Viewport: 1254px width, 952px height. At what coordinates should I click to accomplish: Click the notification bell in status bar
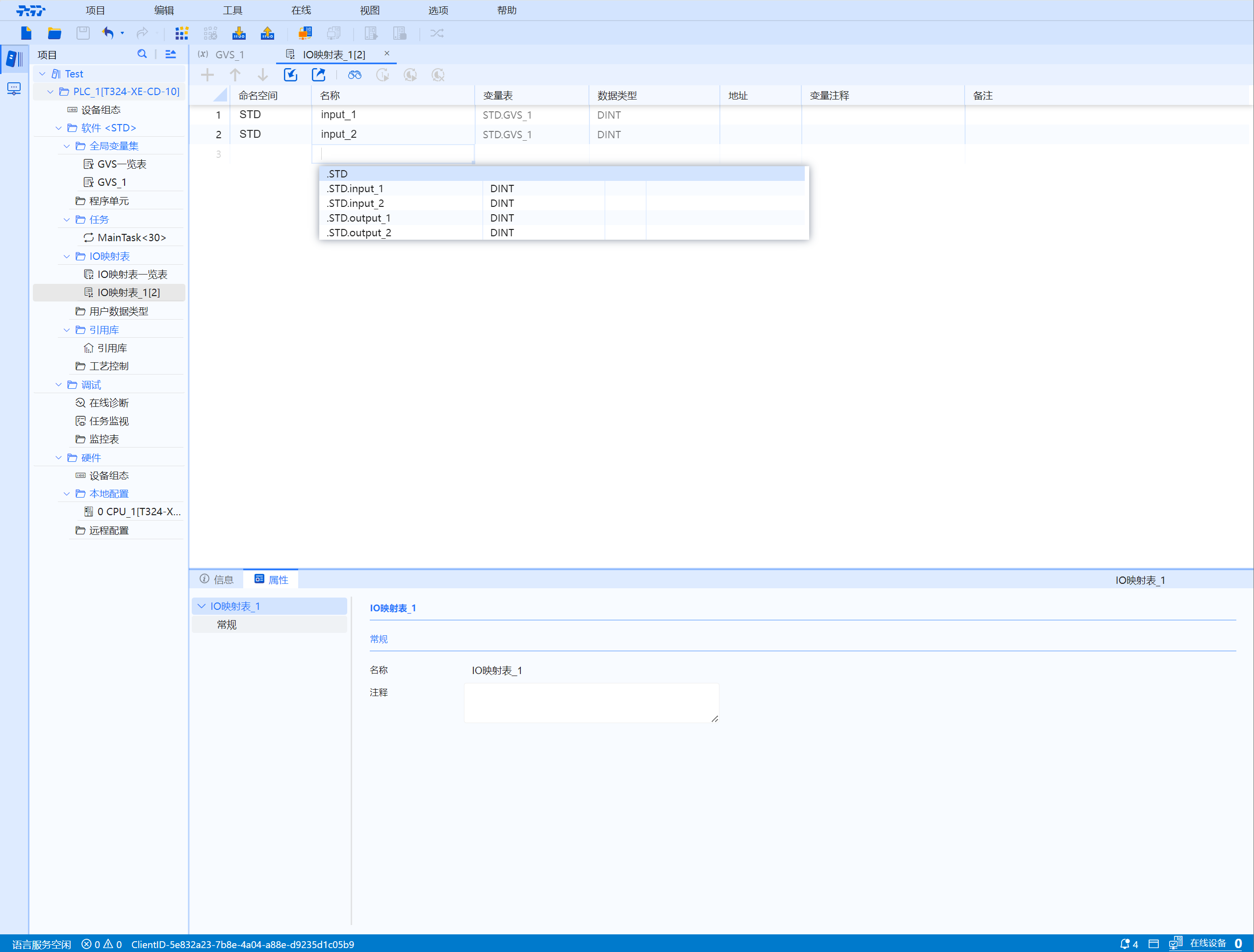click(x=1125, y=944)
